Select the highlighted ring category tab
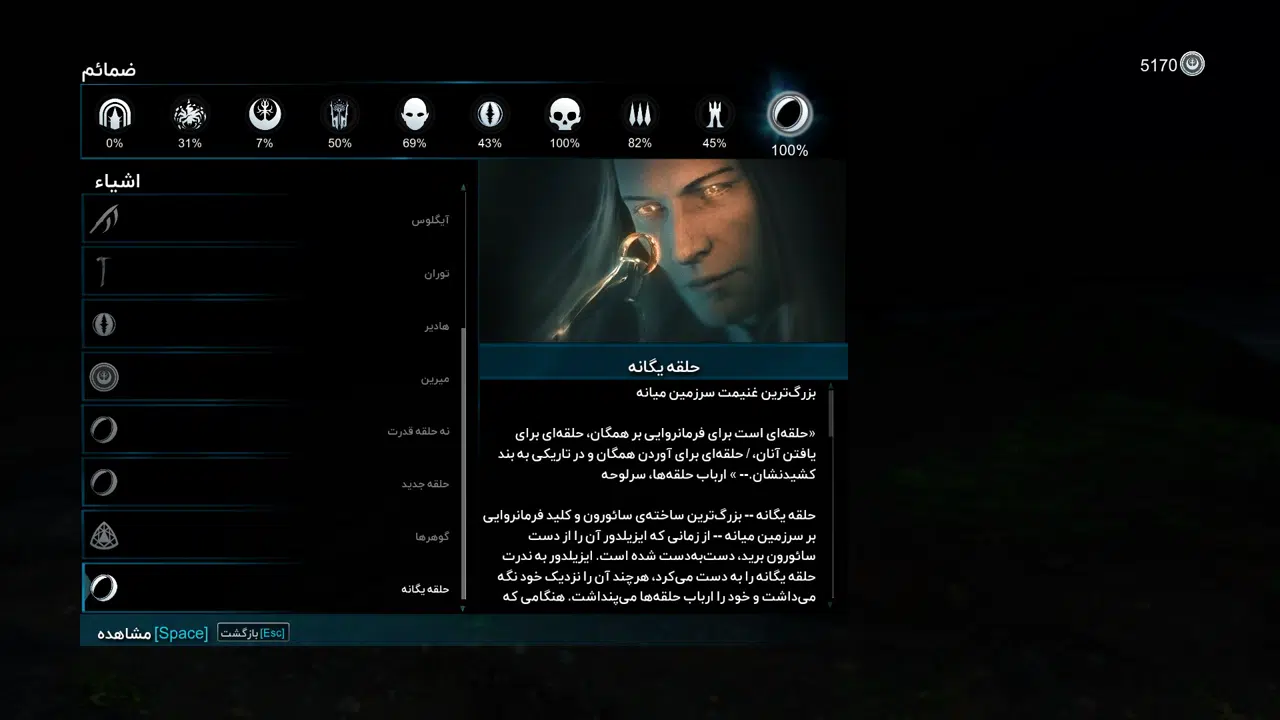Screen dimensions: 1280x720 pyautogui.click(x=790, y=114)
